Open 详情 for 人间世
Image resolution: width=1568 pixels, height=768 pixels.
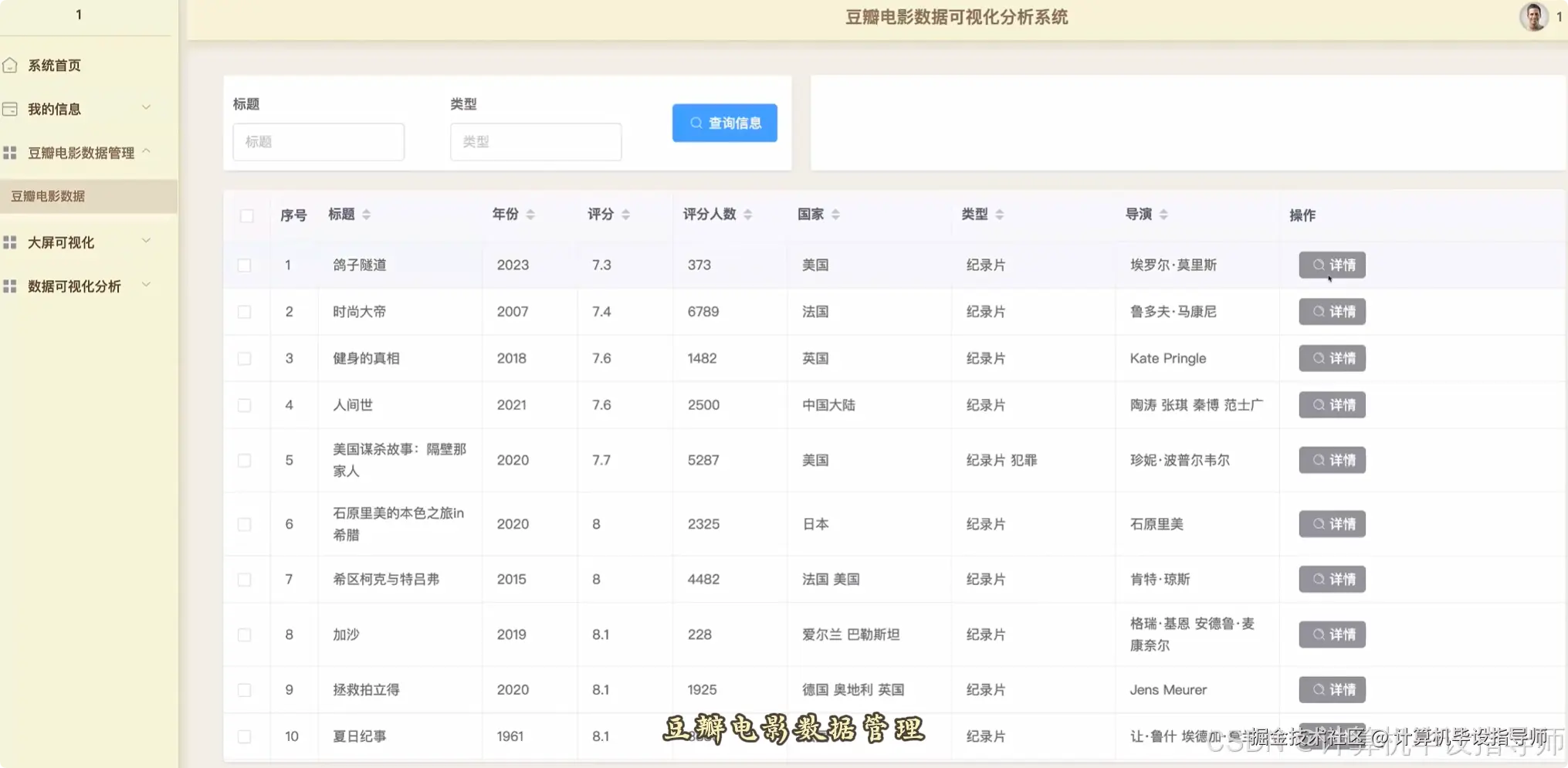[x=1332, y=405]
